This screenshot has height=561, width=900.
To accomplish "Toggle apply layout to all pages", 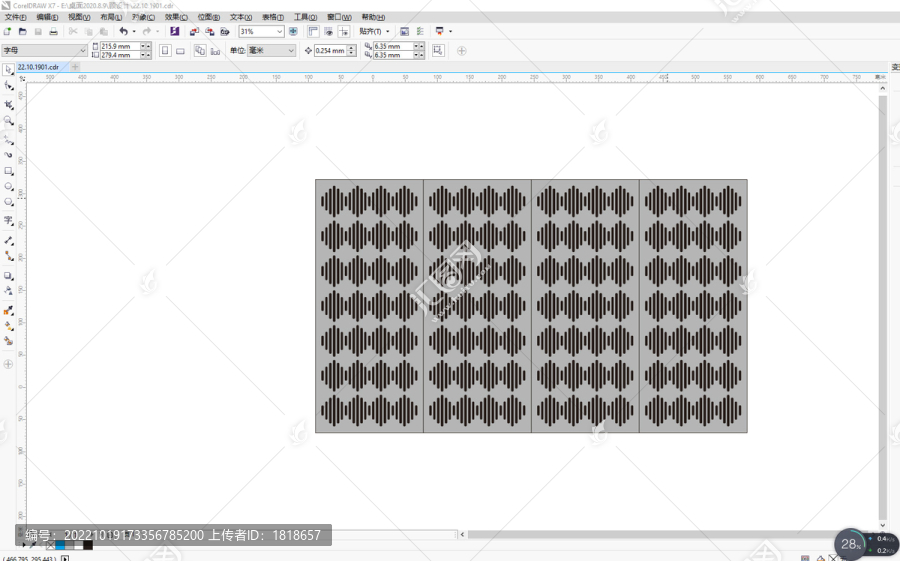I will (200, 51).
